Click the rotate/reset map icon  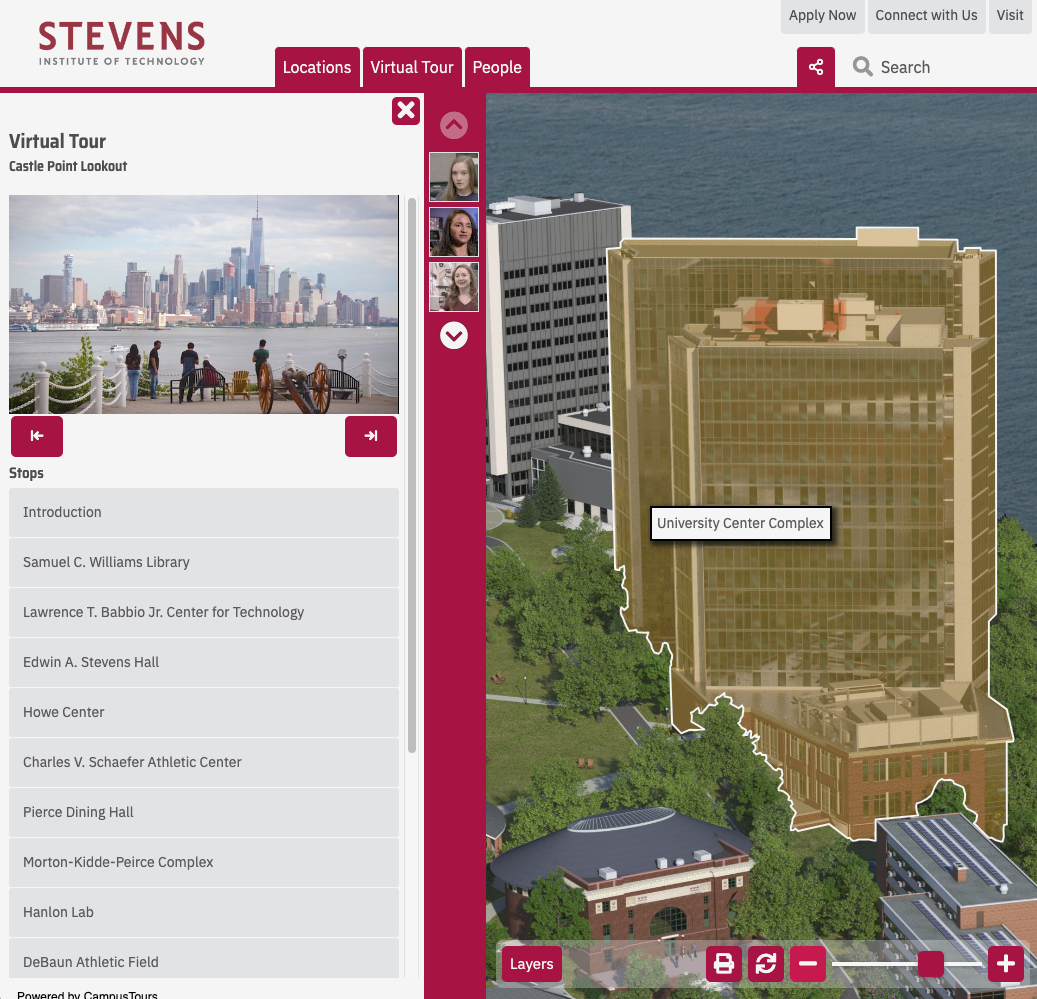click(x=765, y=964)
